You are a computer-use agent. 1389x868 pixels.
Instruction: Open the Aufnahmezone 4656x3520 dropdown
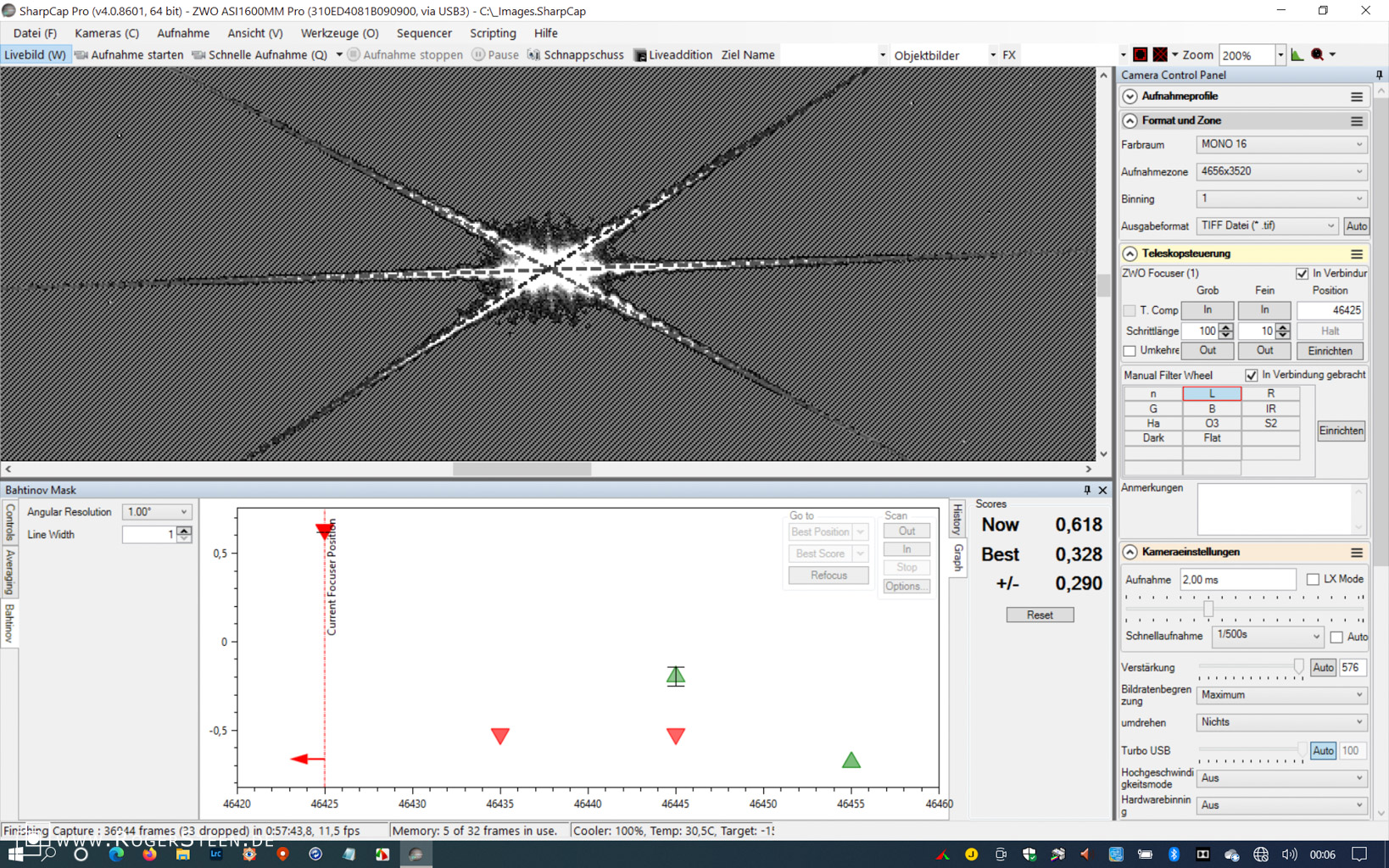point(1281,172)
